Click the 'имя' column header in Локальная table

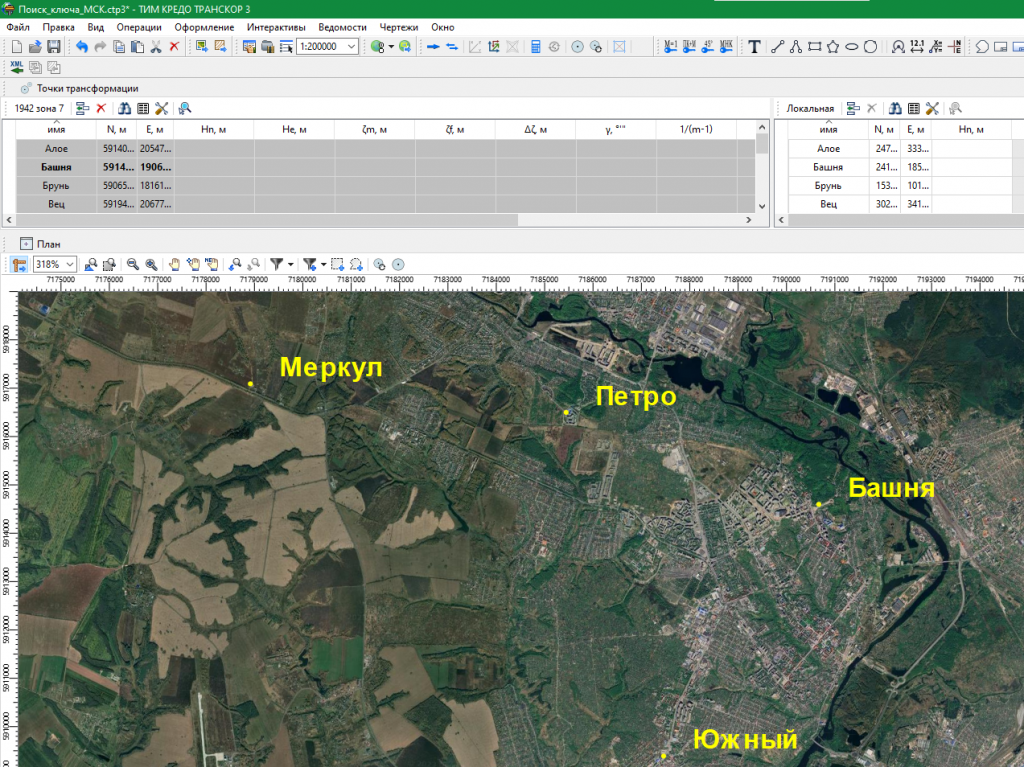coord(828,130)
